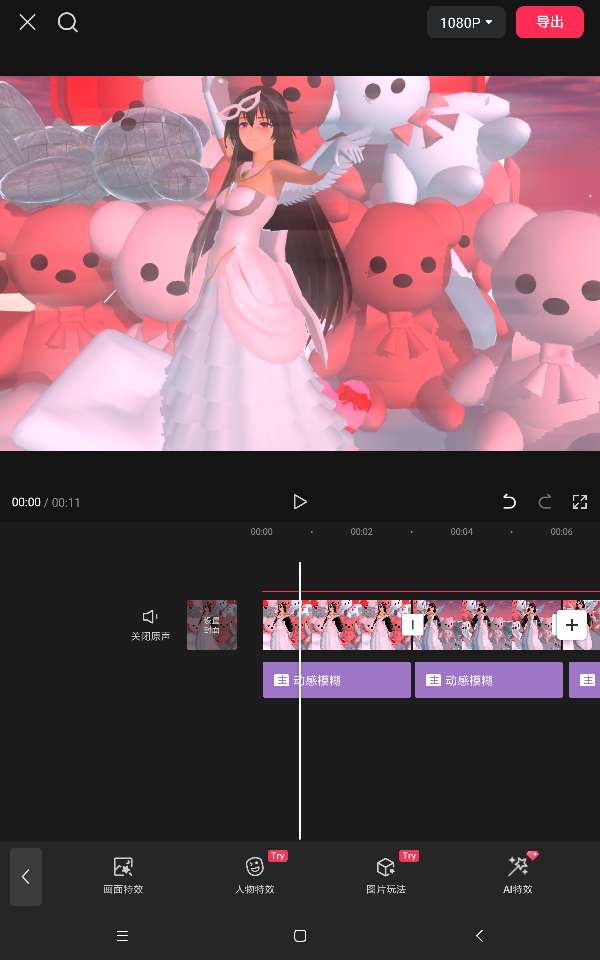This screenshot has width=600, height=960.
Task: Add a new clip with plus button
Action: coord(571,625)
